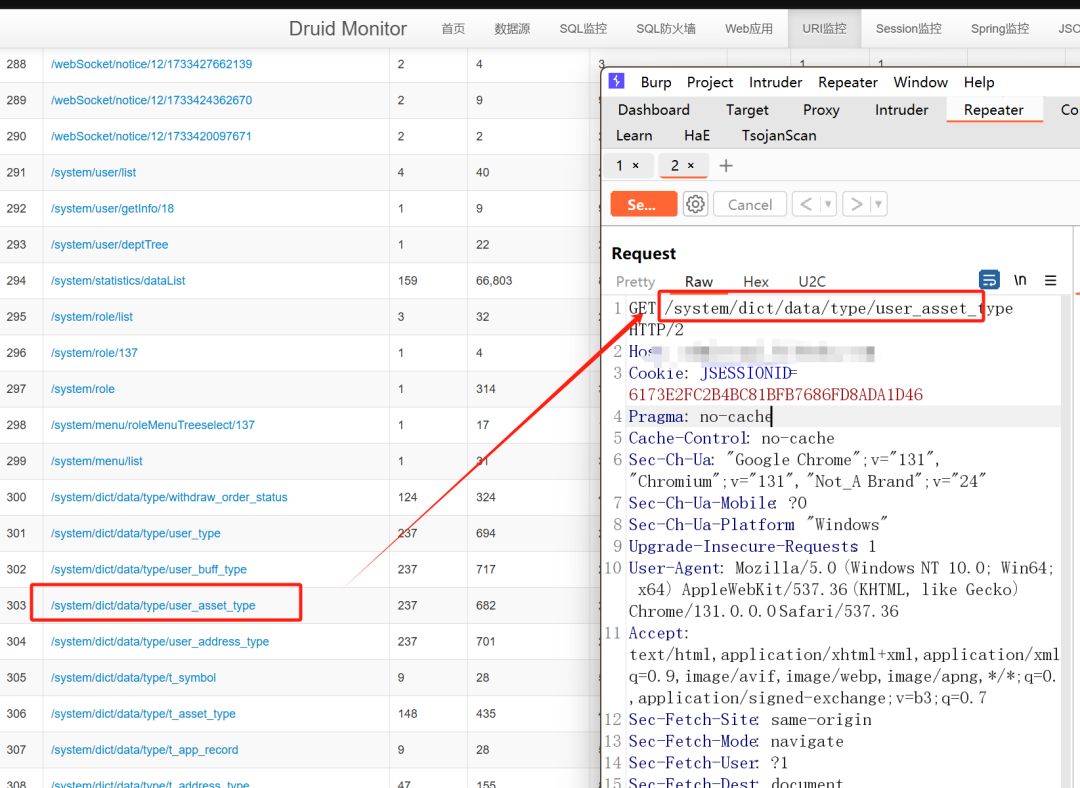Open the Burp menu
Screen dimensions: 1080x788
(x=656, y=82)
